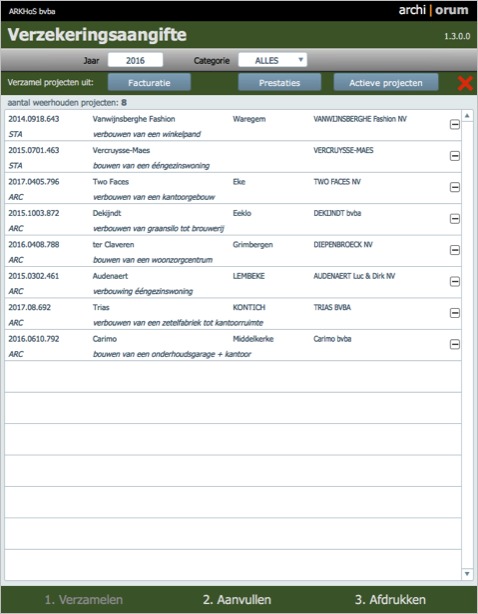Click client DIEPENBROECK NV

[343, 244]
